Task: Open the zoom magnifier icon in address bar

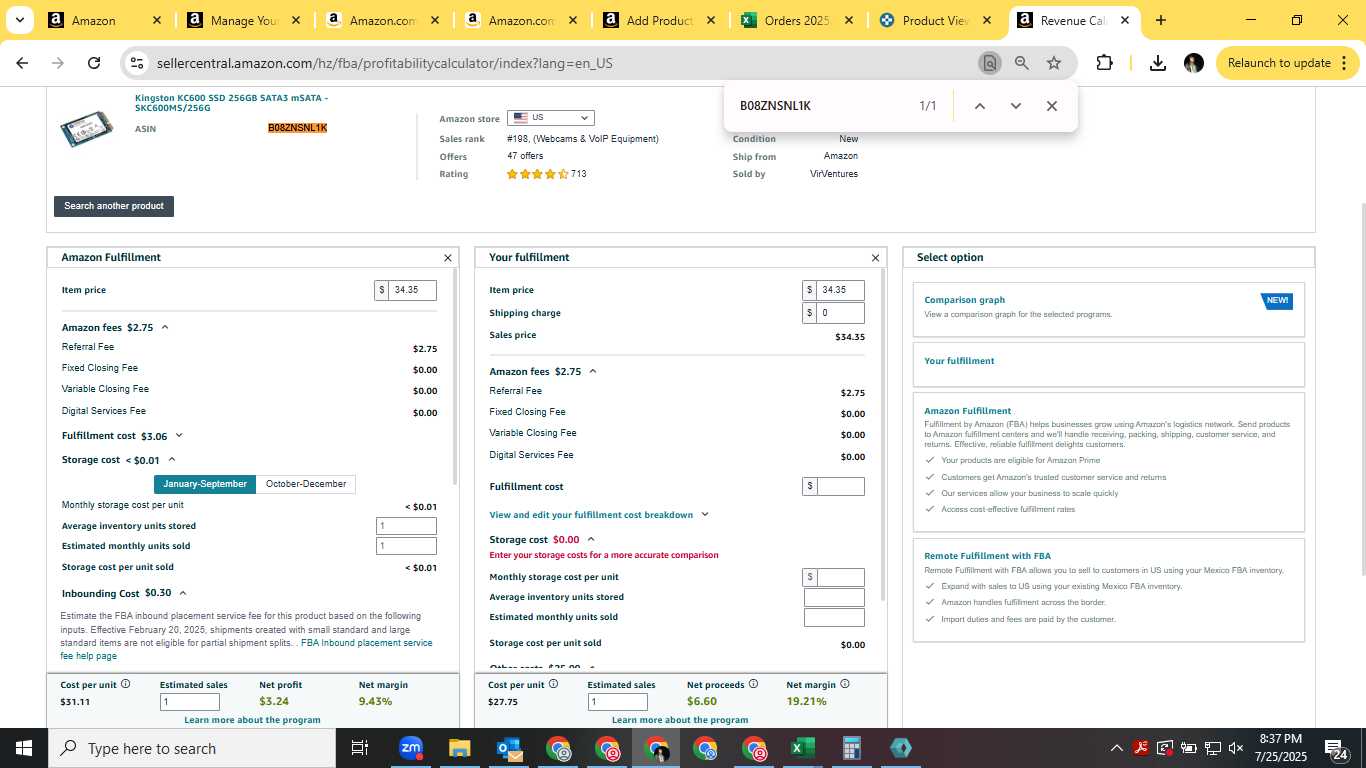Action: [1022, 63]
